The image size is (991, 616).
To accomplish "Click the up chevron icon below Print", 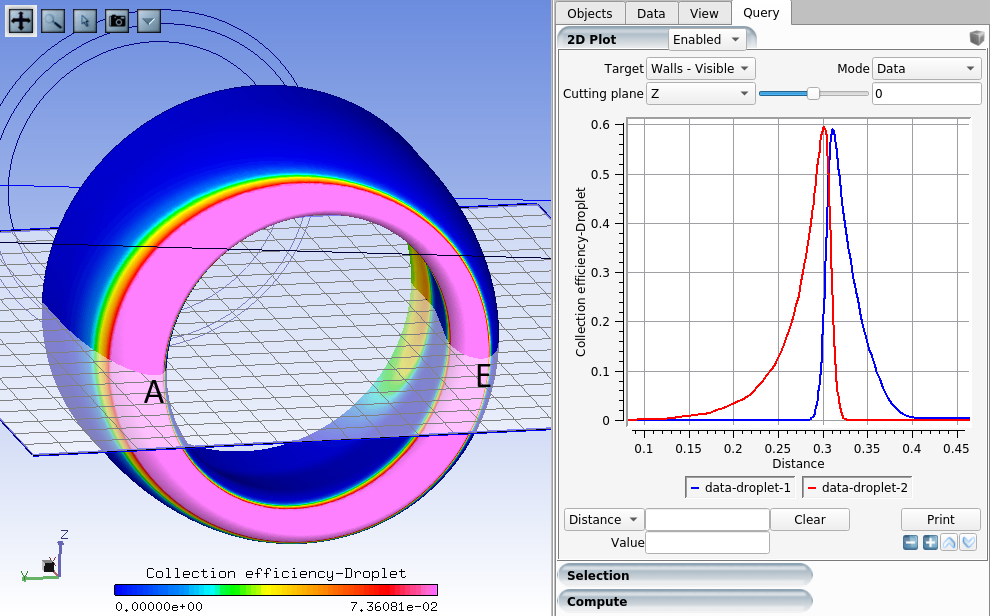I will pyautogui.click(x=949, y=542).
